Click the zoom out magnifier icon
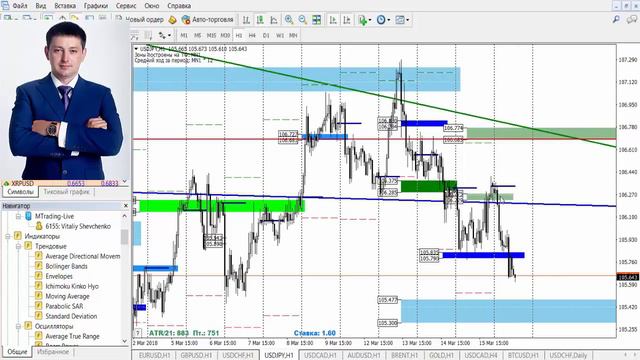Screen dimensions: 640x360 302,20
